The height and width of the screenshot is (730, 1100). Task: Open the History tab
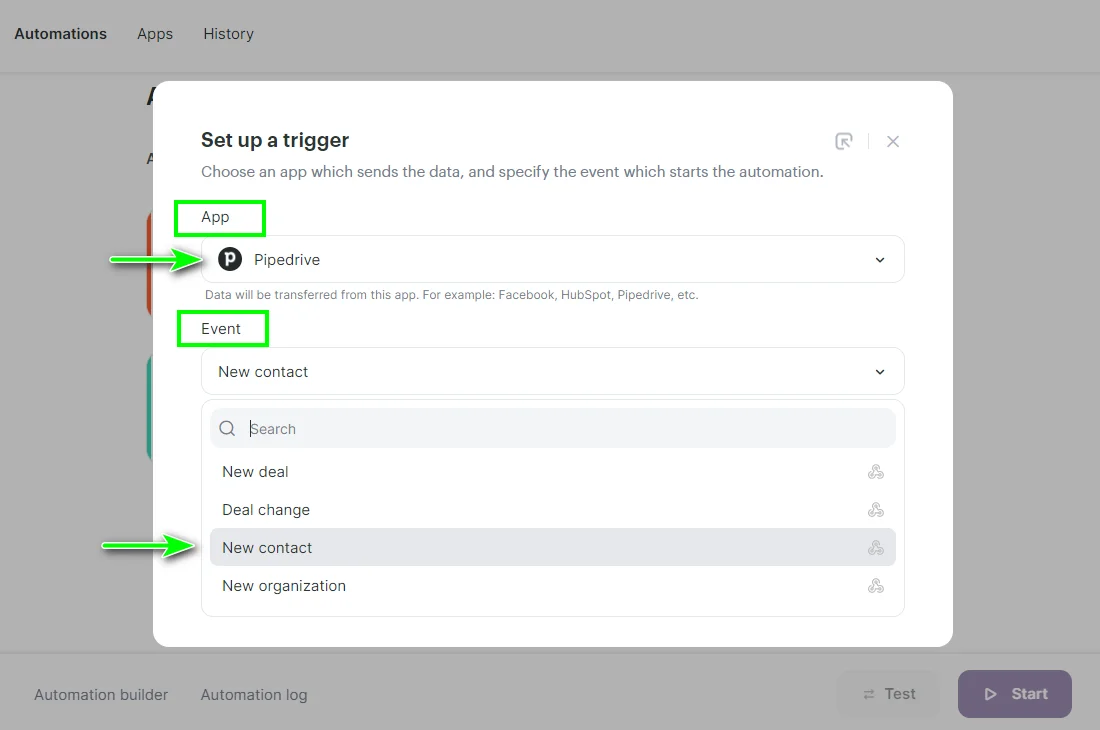[x=228, y=33]
